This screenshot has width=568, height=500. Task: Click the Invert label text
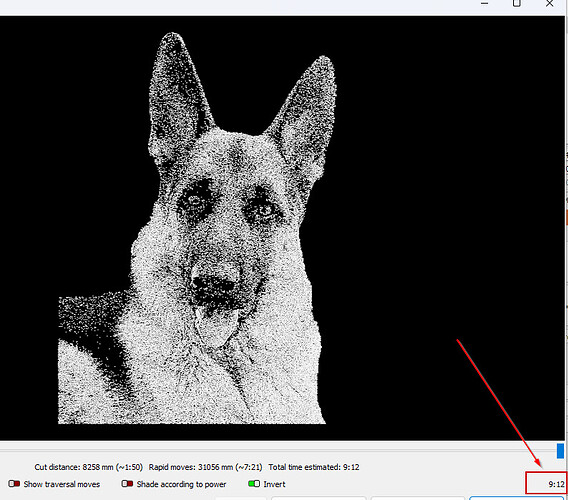coord(274,484)
